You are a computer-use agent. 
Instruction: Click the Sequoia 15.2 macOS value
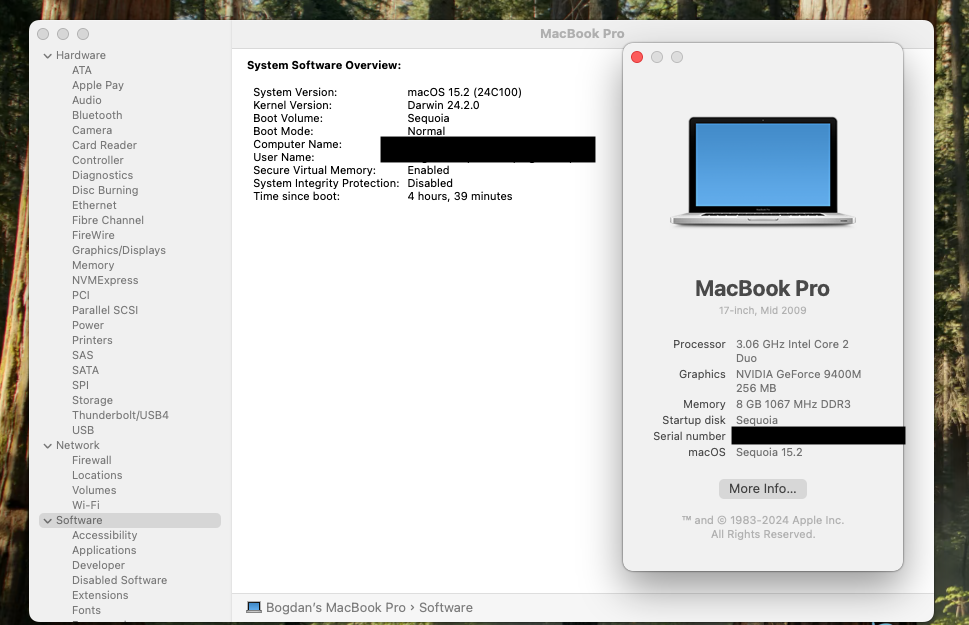(769, 453)
